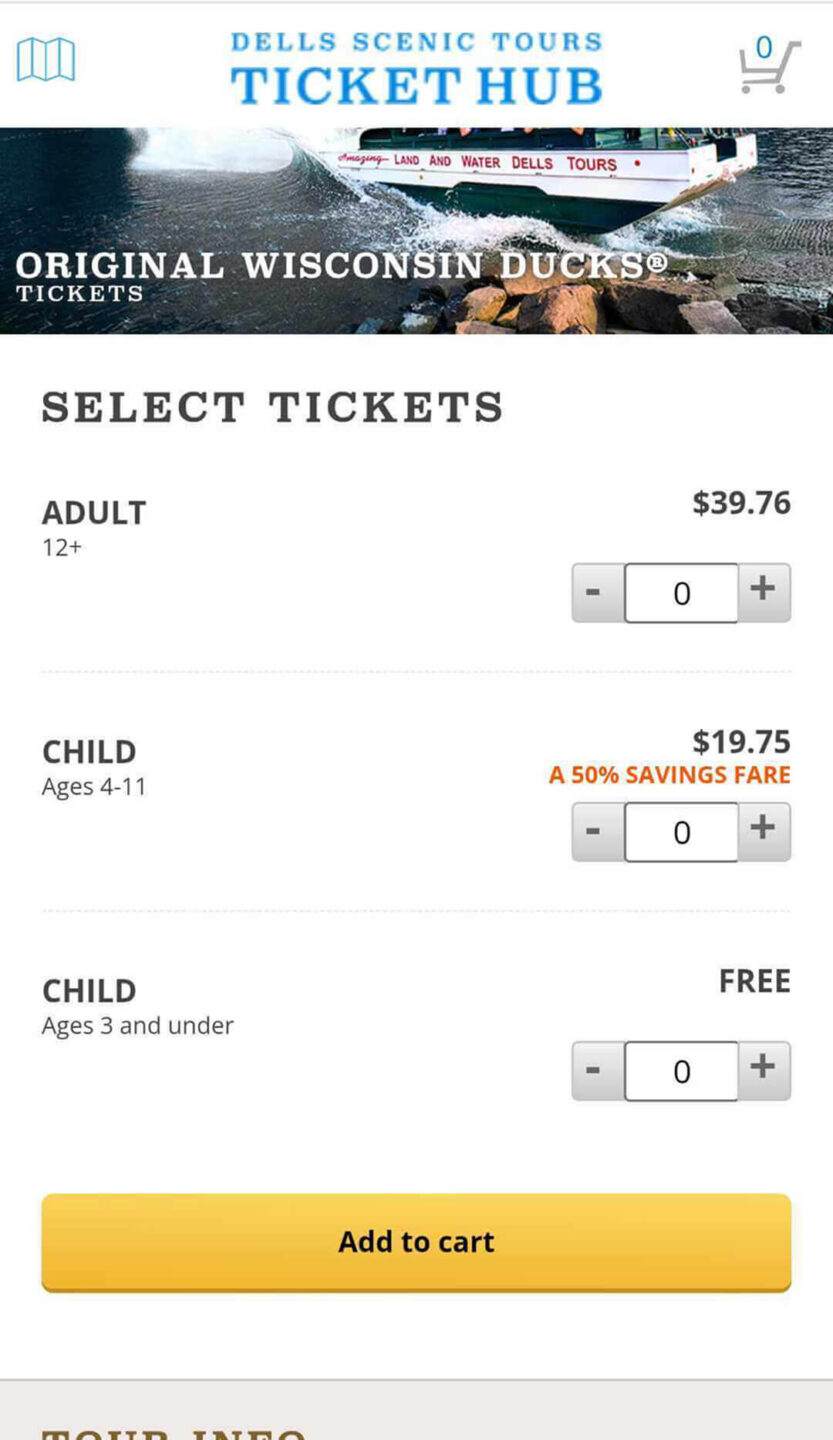Tap the Tour Info section heading
Image resolution: width=833 pixels, height=1440 pixels.
coord(174,1432)
